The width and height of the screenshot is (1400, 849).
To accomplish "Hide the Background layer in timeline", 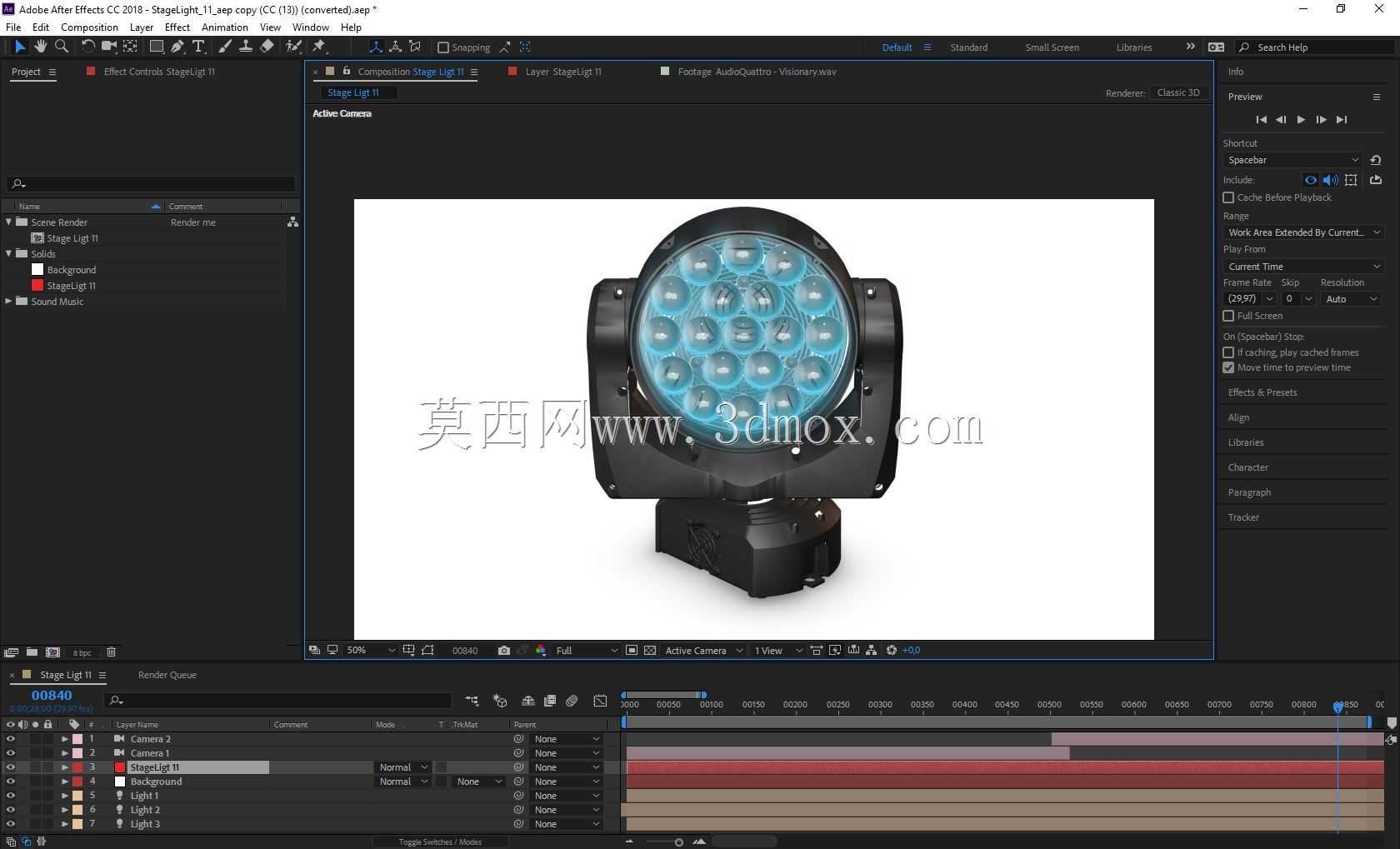I will [11, 782].
